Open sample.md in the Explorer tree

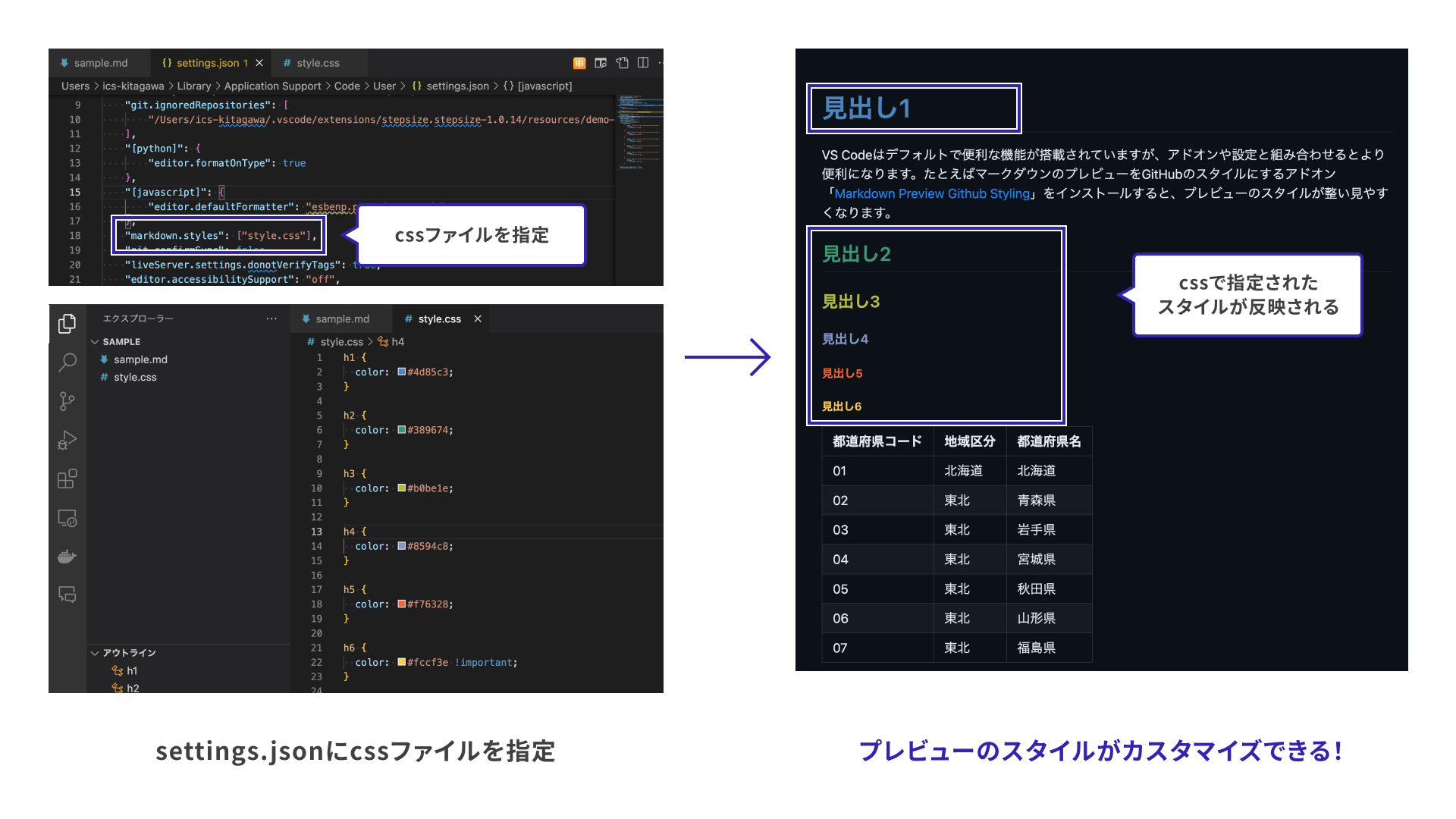pyautogui.click(x=140, y=359)
